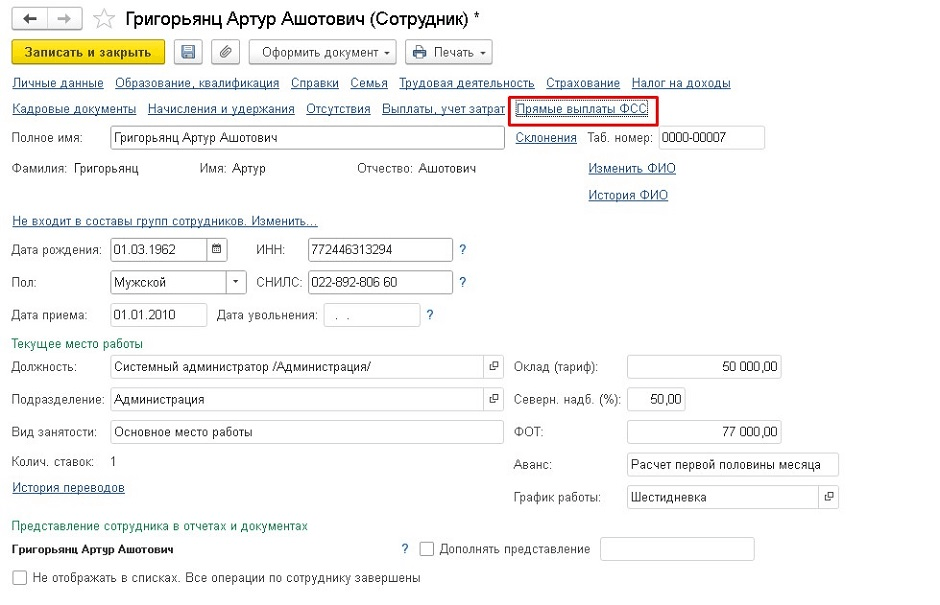940x605 pixels.
Task: Click the forward navigation arrow
Action: [65, 19]
